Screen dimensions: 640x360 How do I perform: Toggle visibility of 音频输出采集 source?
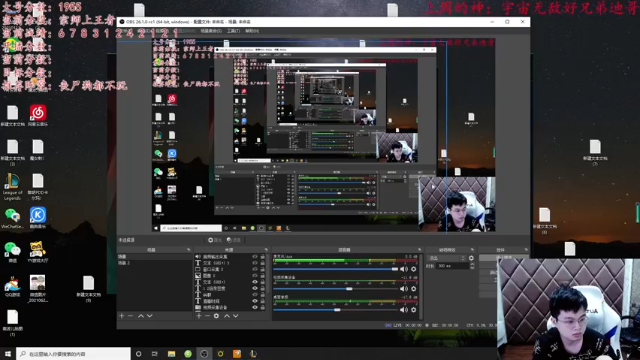pyautogui.click(x=255, y=257)
